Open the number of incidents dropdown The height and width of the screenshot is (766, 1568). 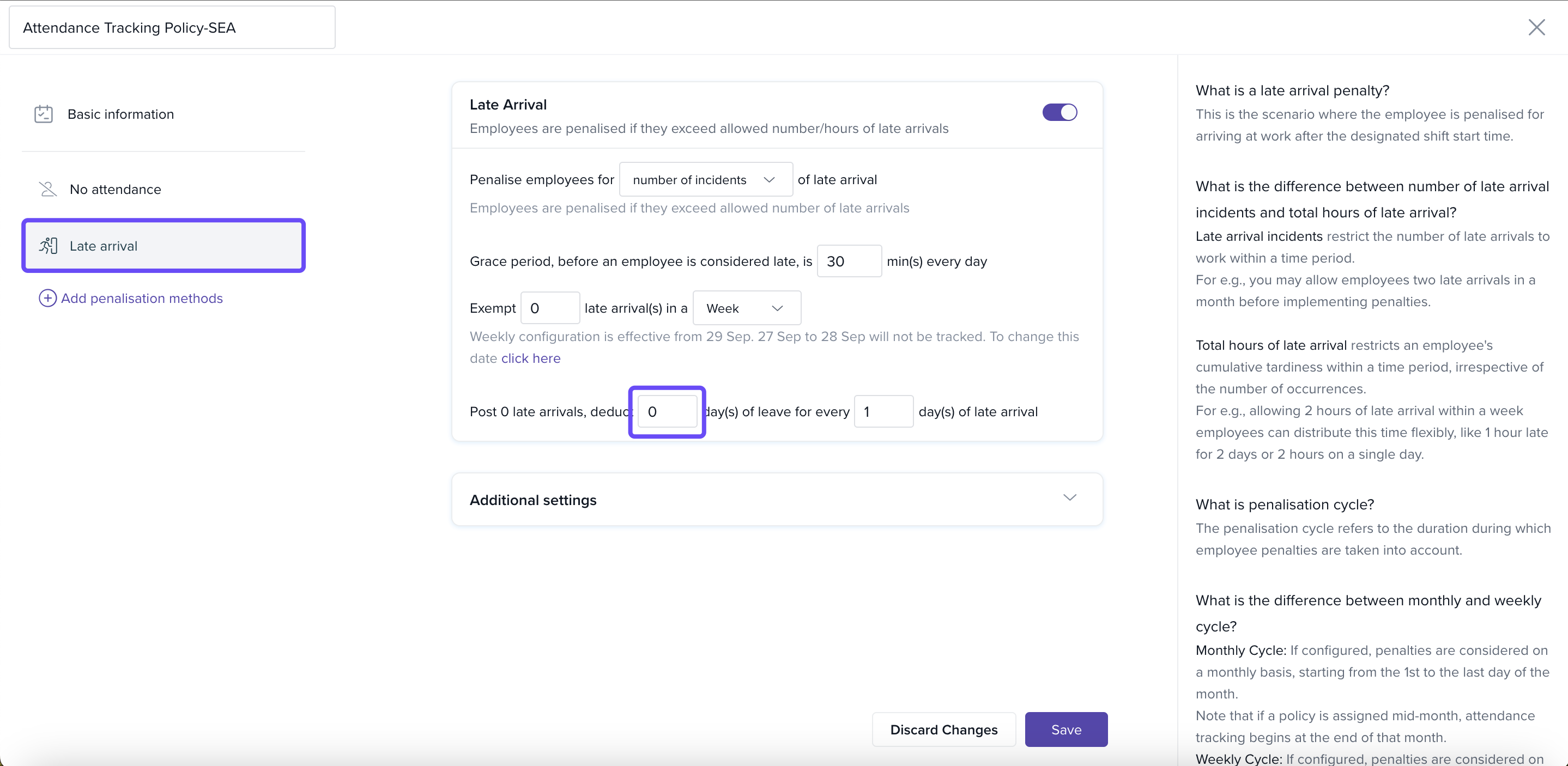705,180
